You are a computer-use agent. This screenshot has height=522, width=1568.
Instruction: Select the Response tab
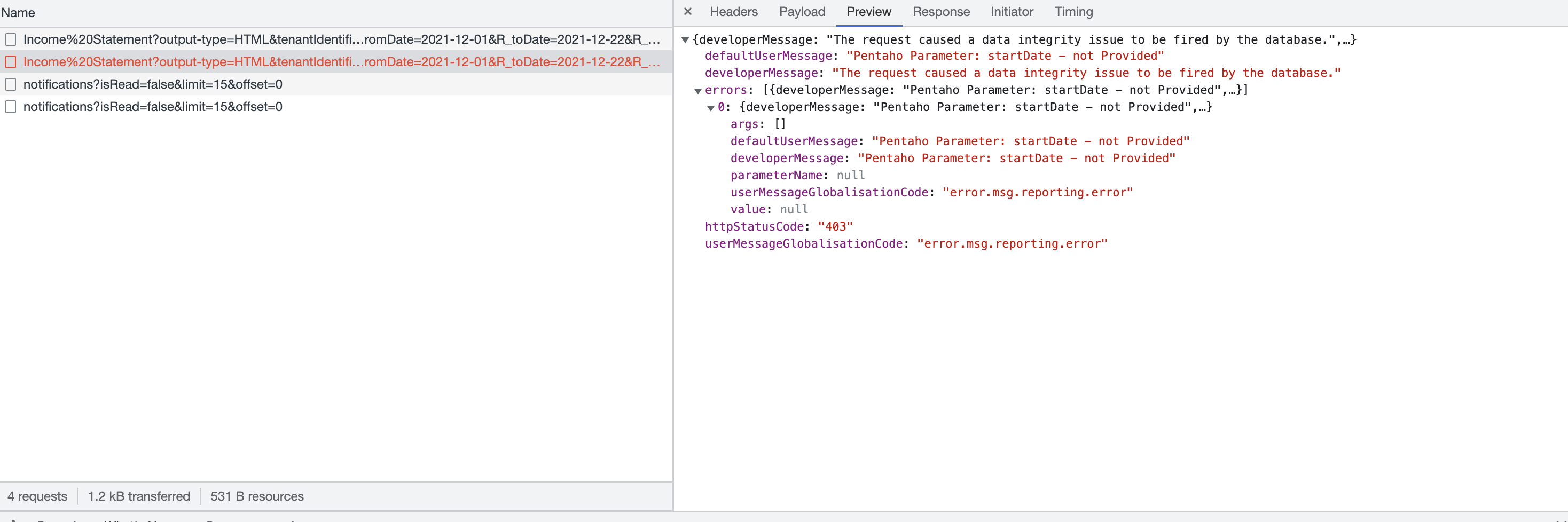(x=940, y=12)
